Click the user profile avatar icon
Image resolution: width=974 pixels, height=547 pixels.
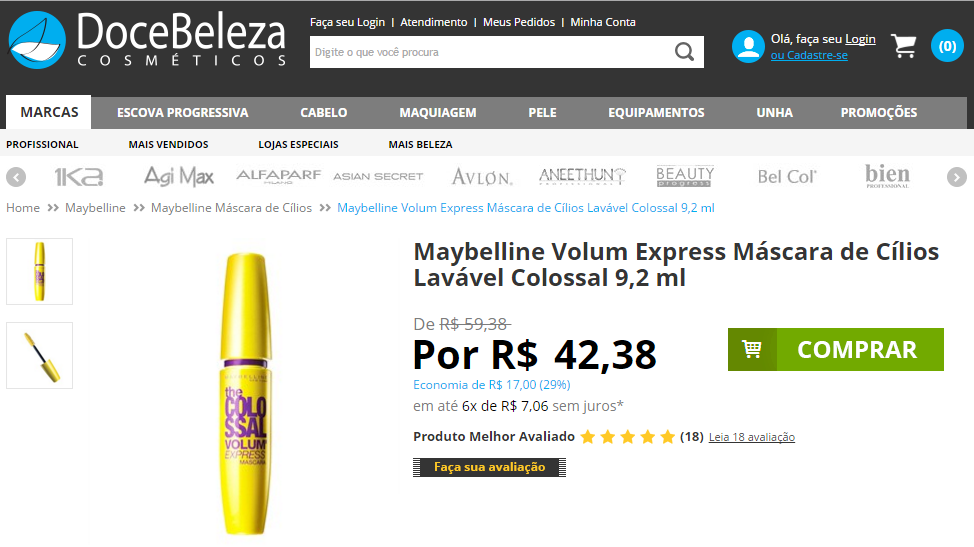(748, 46)
